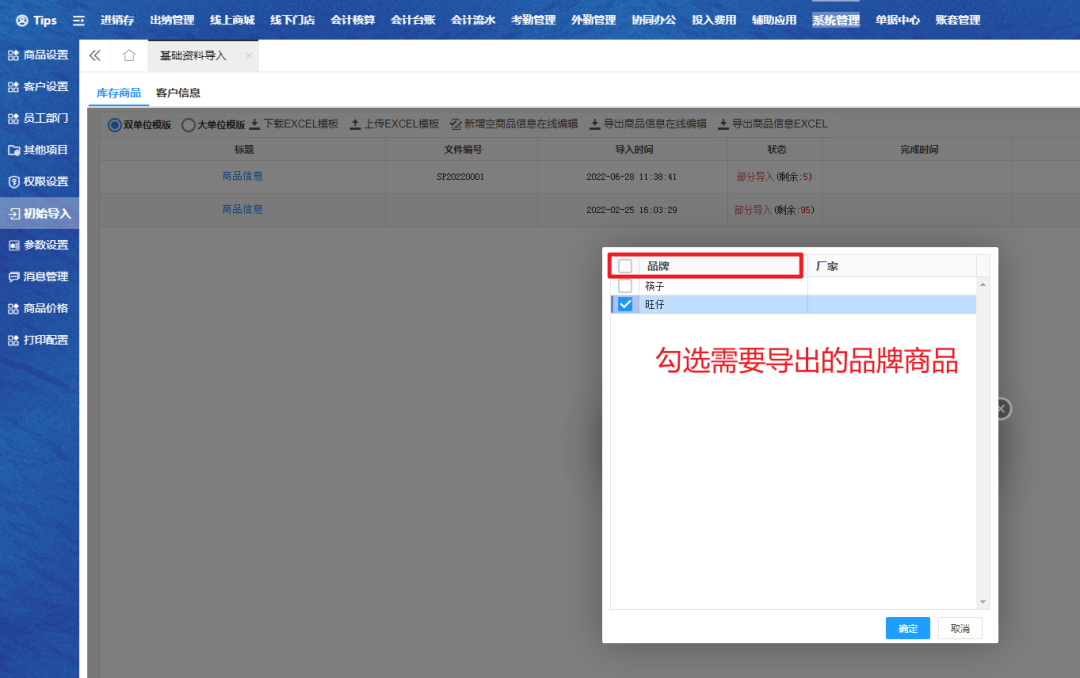This screenshot has width=1080, height=678.
Task: Open the 系统管理 top menu
Action: point(835,20)
